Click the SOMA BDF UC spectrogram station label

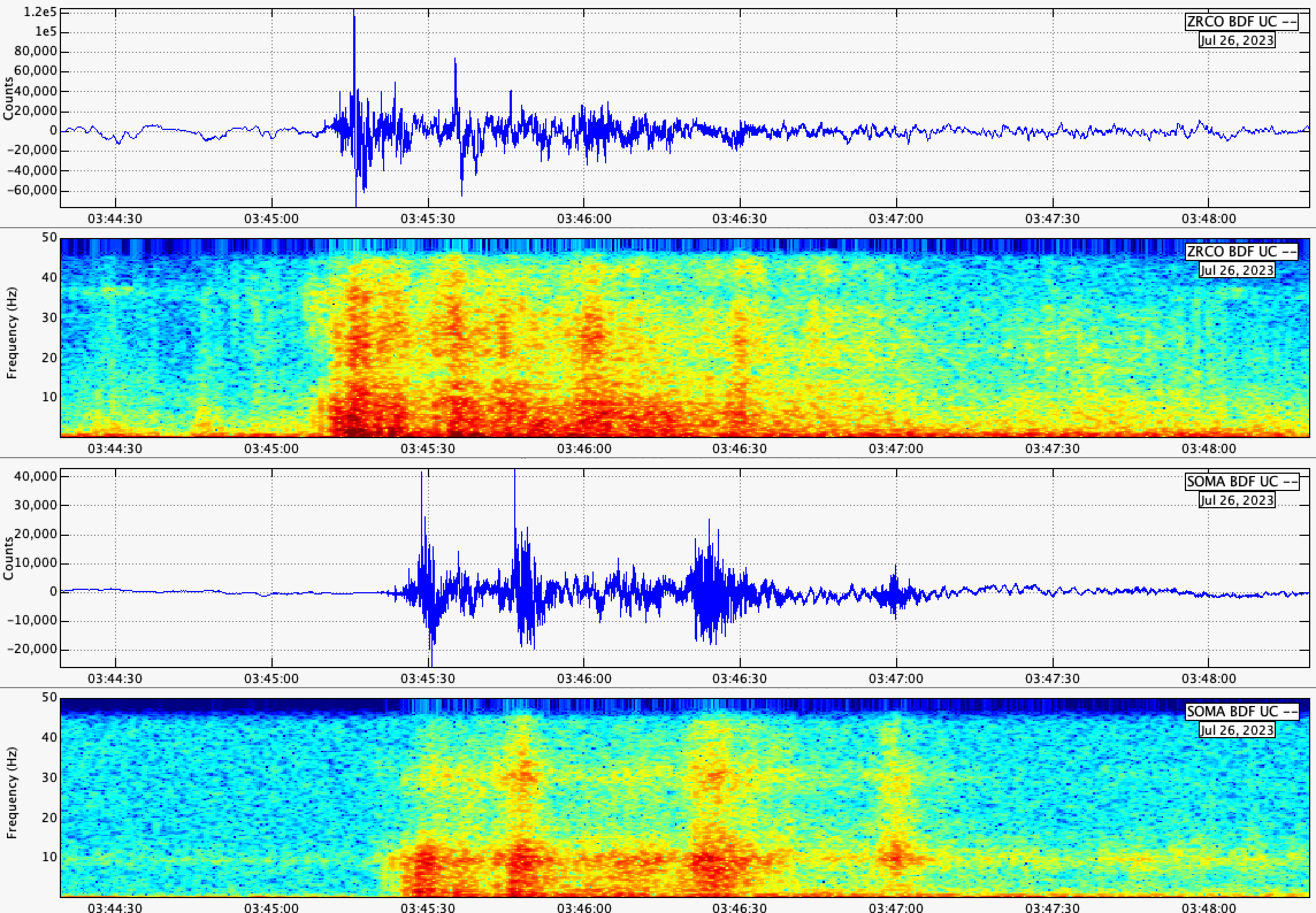pyautogui.click(x=1241, y=712)
